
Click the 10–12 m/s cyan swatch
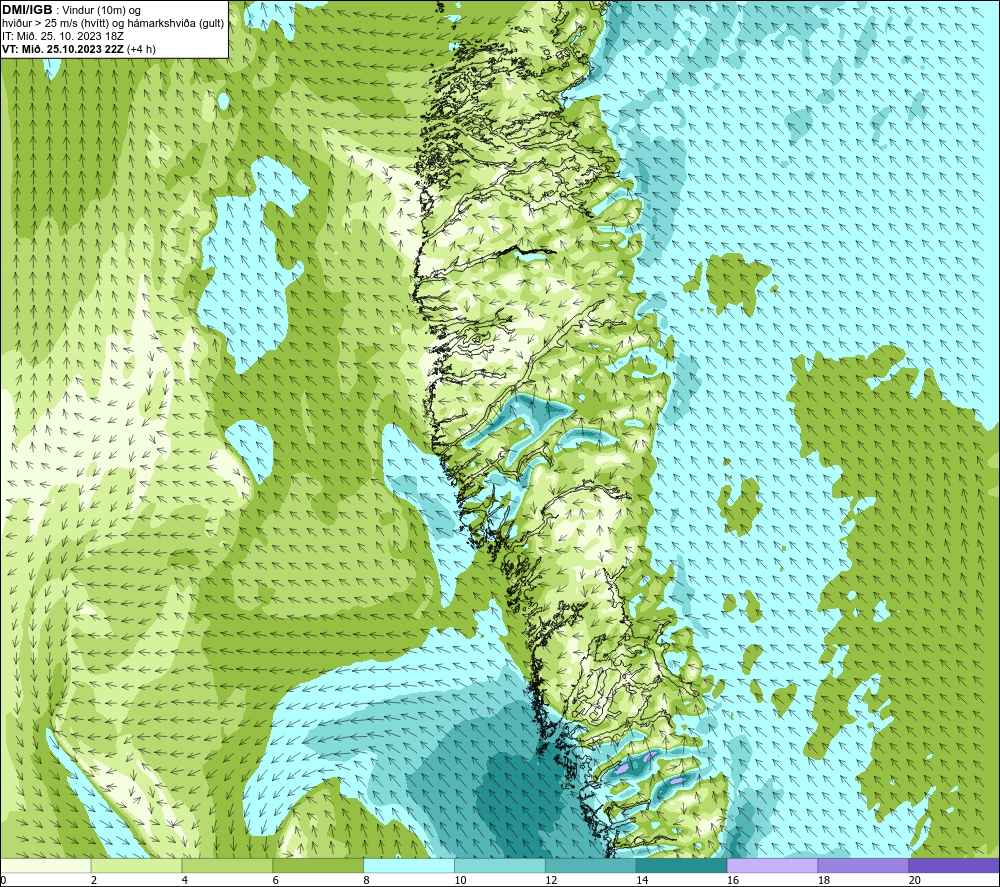pyautogui.click(x=499, y=865)
